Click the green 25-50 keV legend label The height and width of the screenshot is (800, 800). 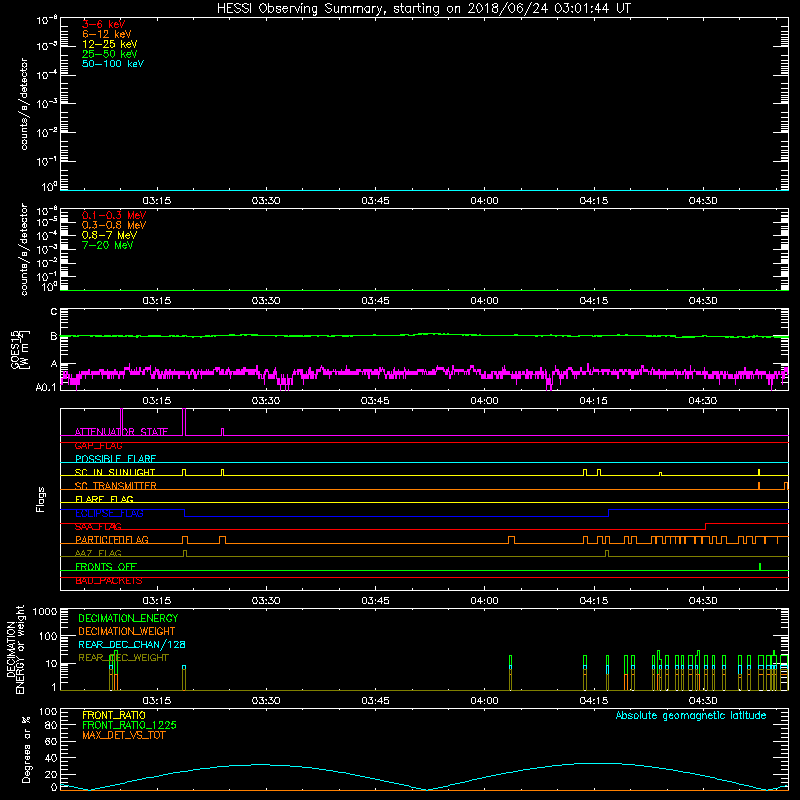coord(110,54)
